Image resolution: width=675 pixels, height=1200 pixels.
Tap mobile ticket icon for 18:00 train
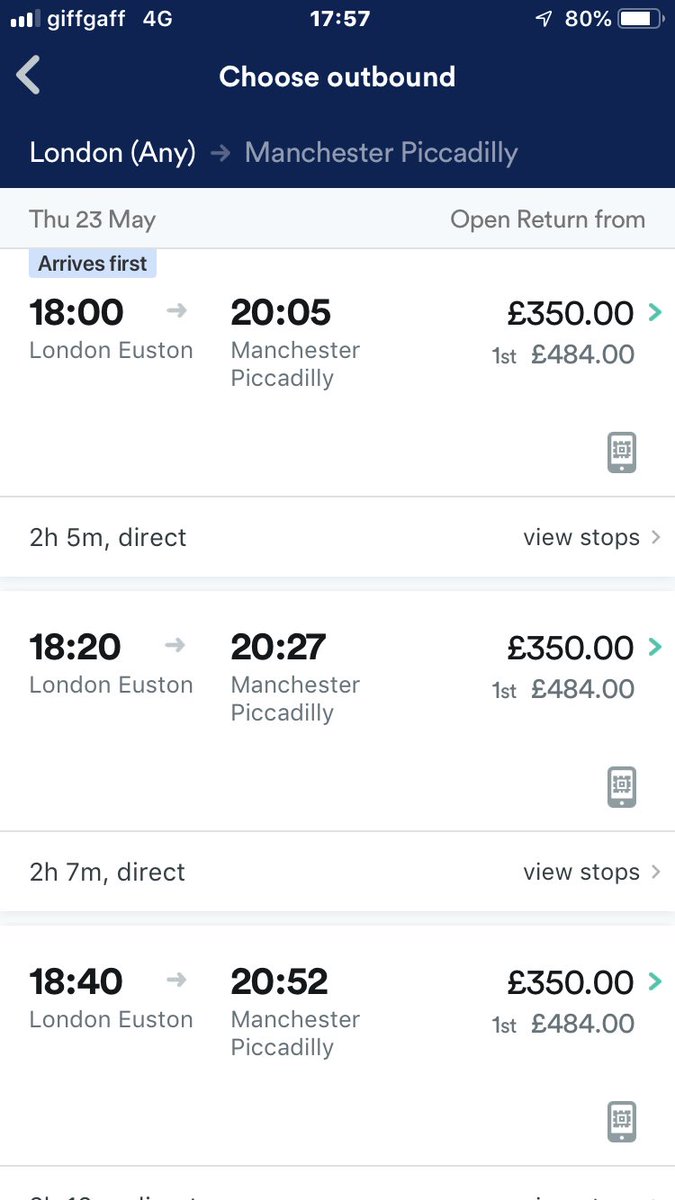[621, 453]
